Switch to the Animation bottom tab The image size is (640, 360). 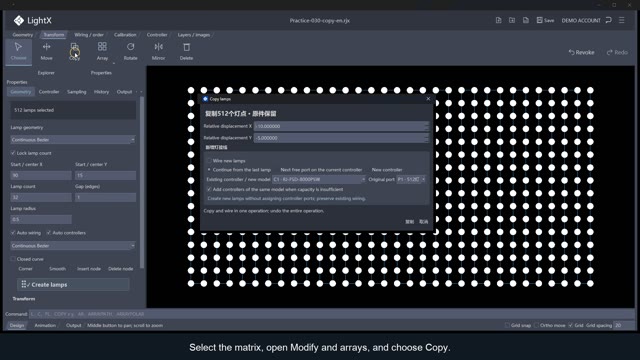pyautogui.click(x=45, y=325)
